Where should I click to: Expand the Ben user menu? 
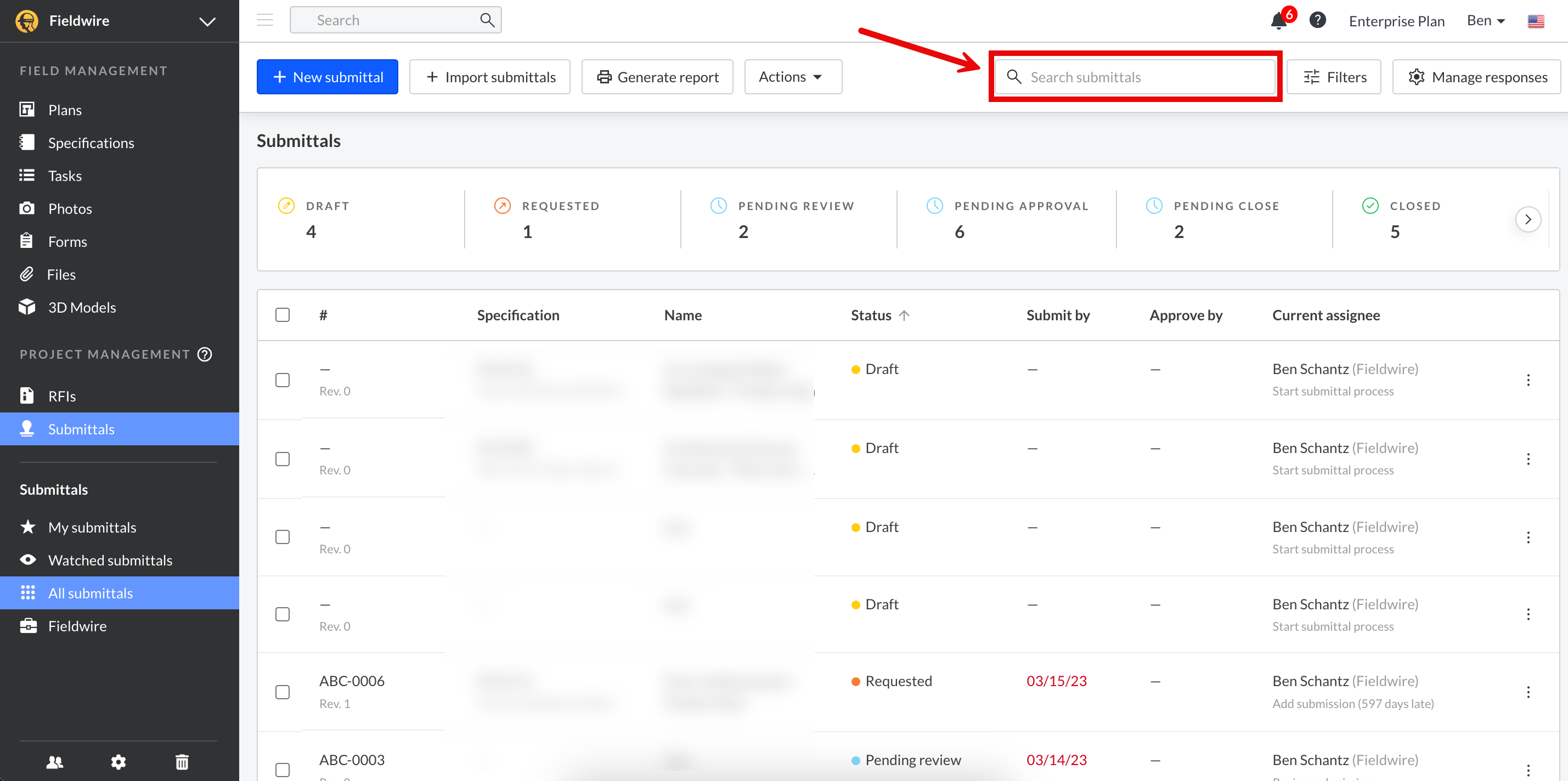click(x=1485, y=21)
